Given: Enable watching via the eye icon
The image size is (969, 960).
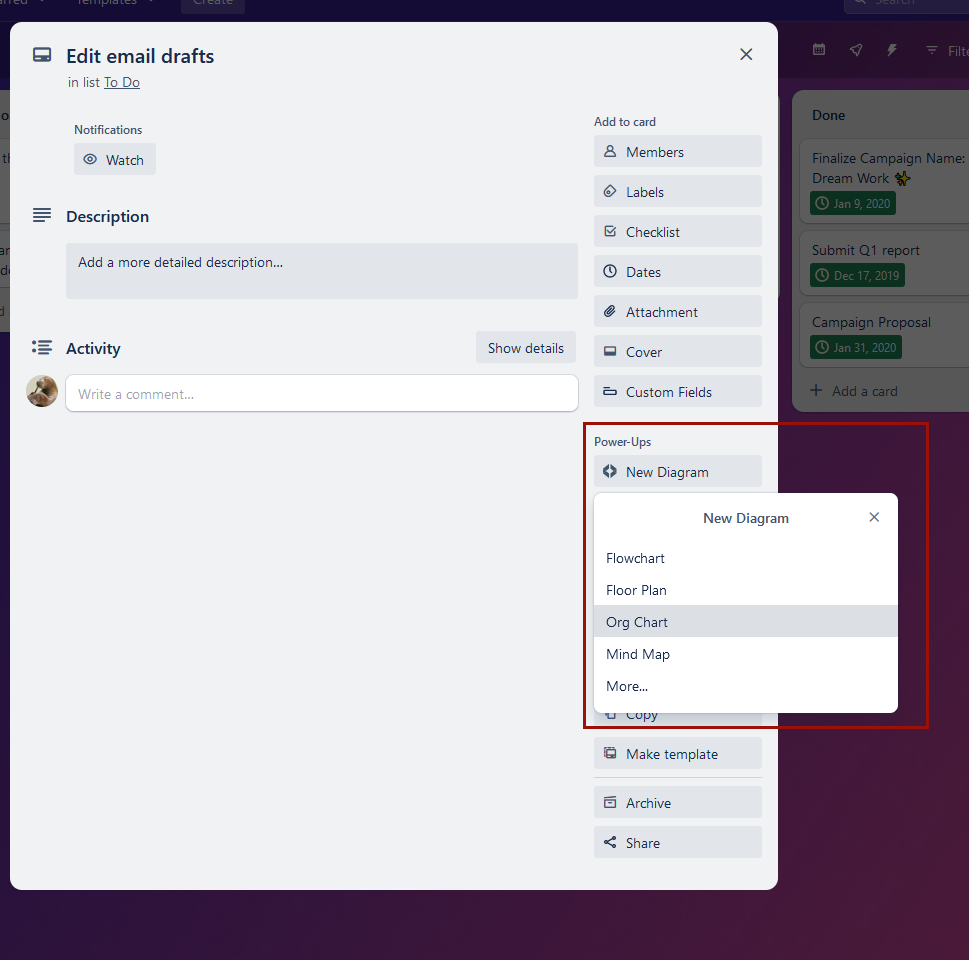Looking at the screenshot, I should click(92, 159).
